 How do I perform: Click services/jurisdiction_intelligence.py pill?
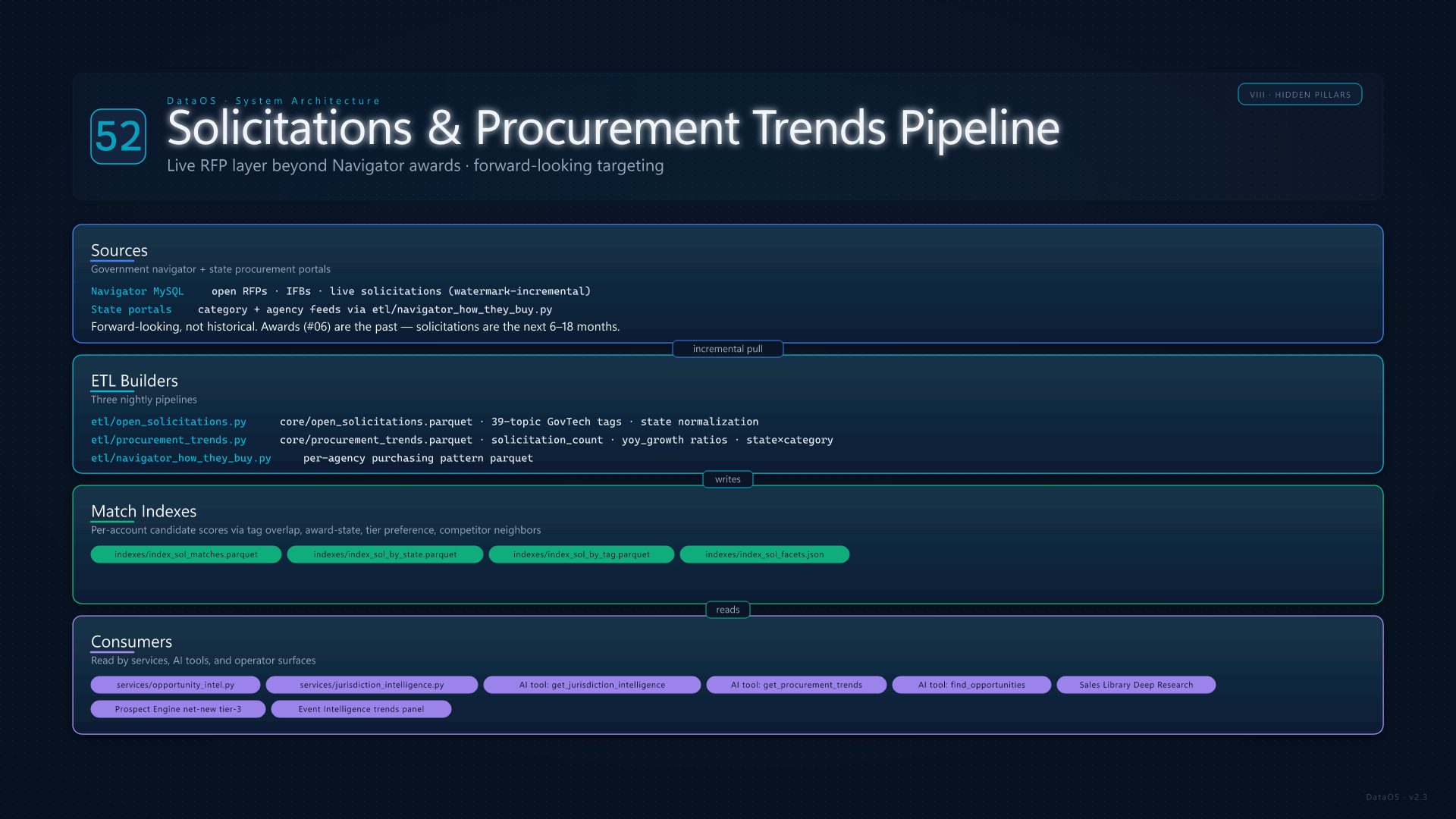click(x=372, y=685)
